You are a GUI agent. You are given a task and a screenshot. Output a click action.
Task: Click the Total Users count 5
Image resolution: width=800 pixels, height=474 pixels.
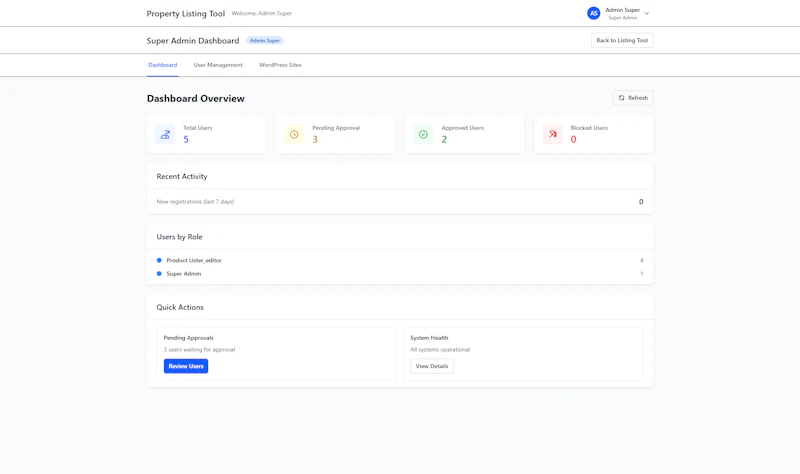(x=186, y=139)
